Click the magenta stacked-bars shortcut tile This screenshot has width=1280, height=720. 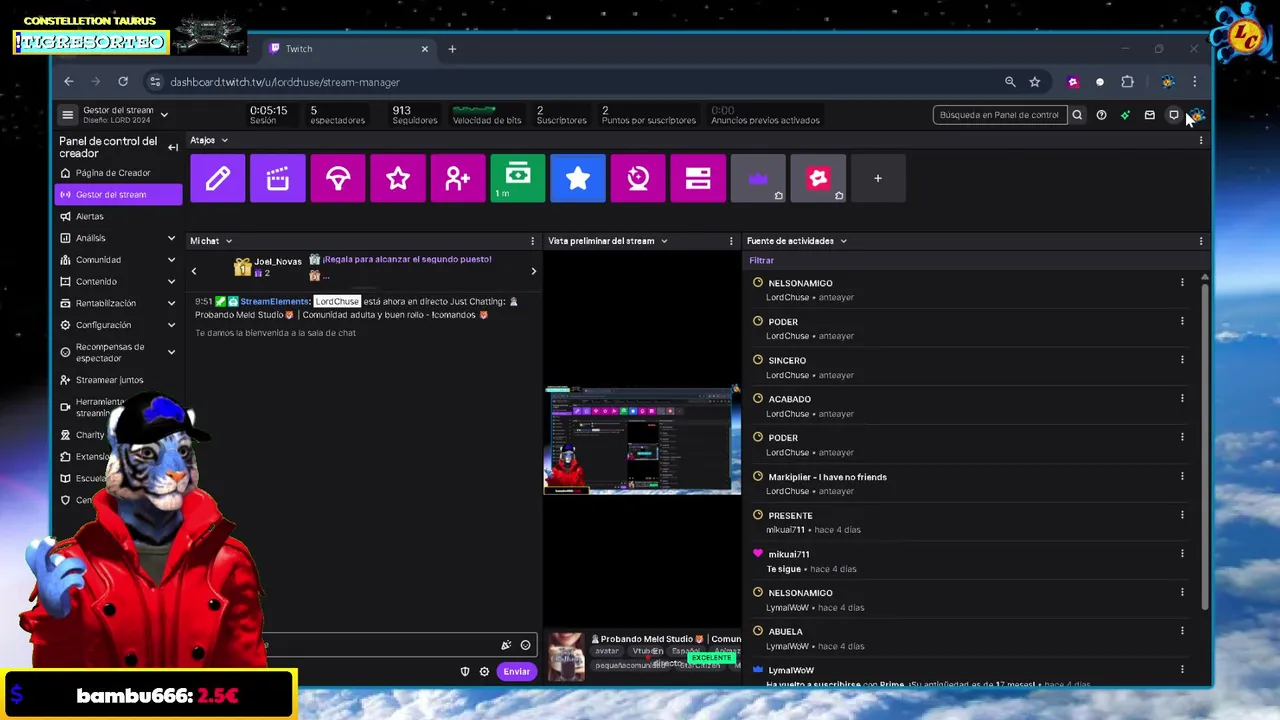click(x=697, y=178)
